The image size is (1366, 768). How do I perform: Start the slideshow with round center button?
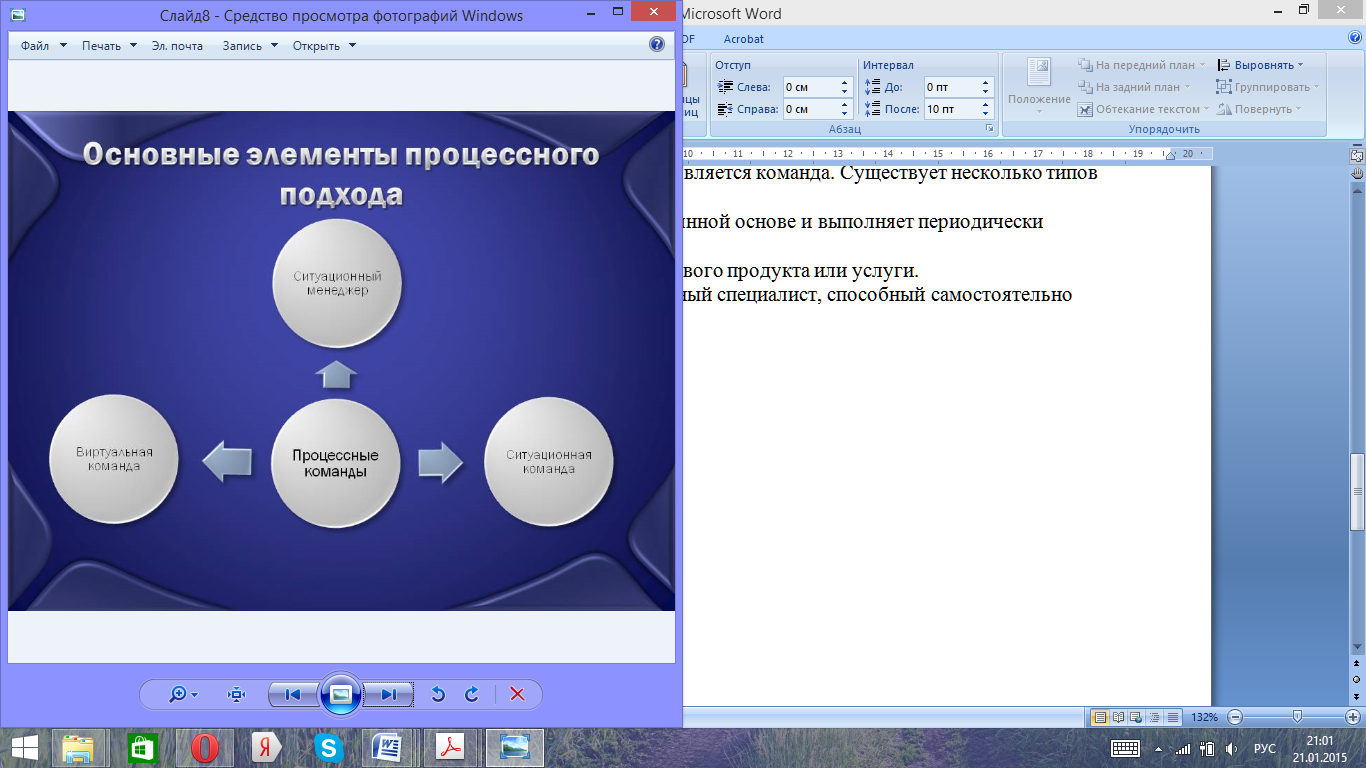click(340, 694)
